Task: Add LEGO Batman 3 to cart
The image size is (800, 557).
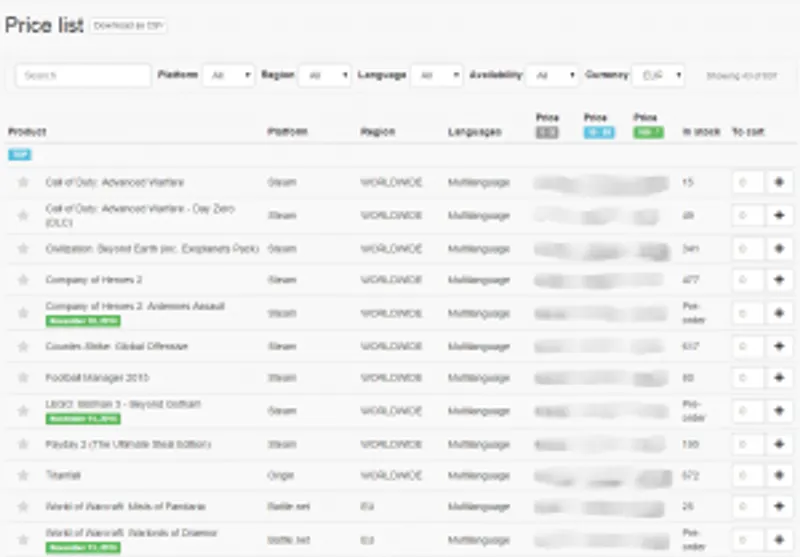Action: pos(779,411)
